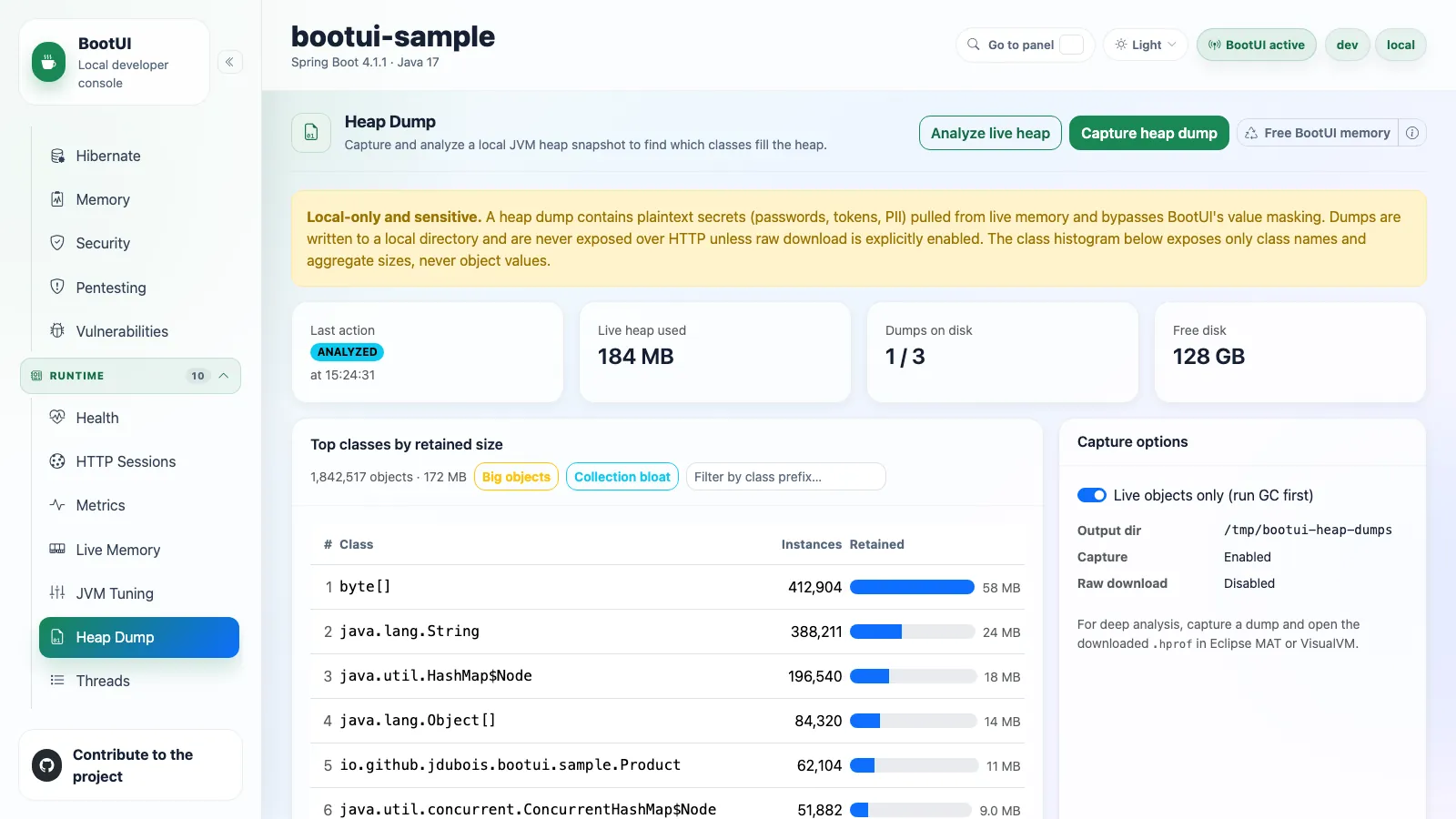
Task: Collapse the sidebar with the double-chevron button
Action: click(x=229, y=62)
